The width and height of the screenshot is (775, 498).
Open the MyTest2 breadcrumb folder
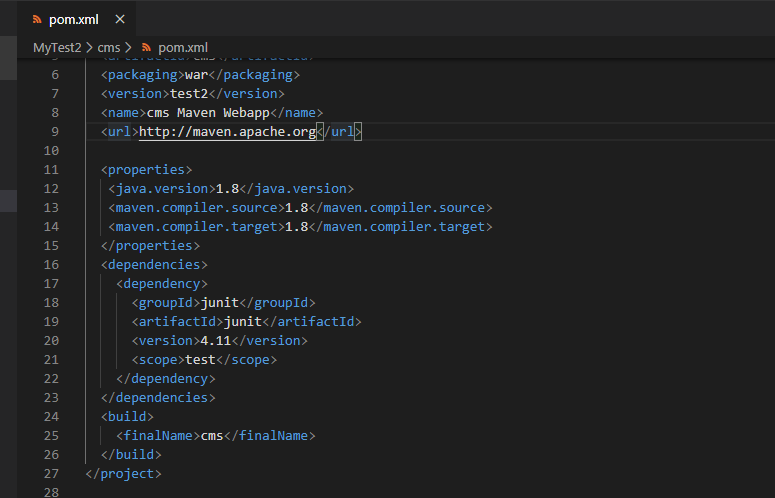[56, 47]
